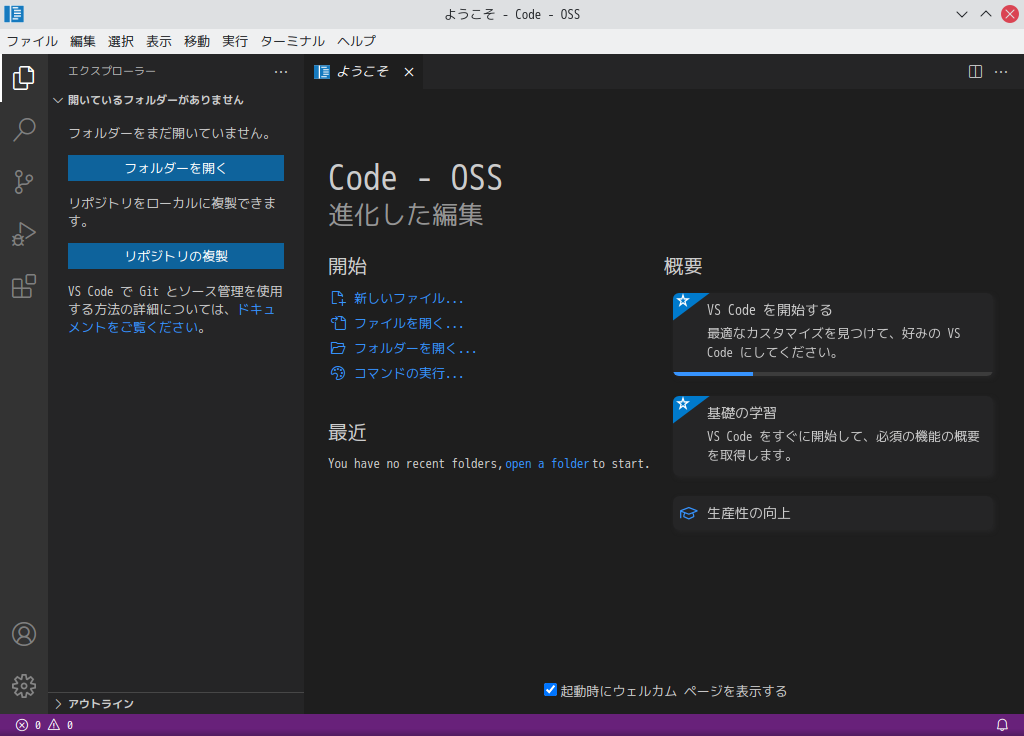Click progress bar on VS Code を開始する card
Image resolution: width=1024 pixels, height=736 pixels.
click(833, 374)
